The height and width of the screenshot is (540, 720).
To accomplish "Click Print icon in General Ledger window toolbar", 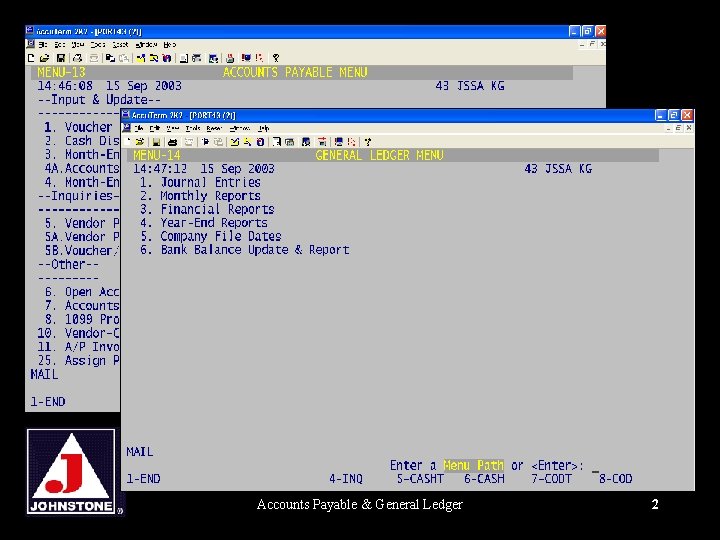I will click(x=172, y=142).
